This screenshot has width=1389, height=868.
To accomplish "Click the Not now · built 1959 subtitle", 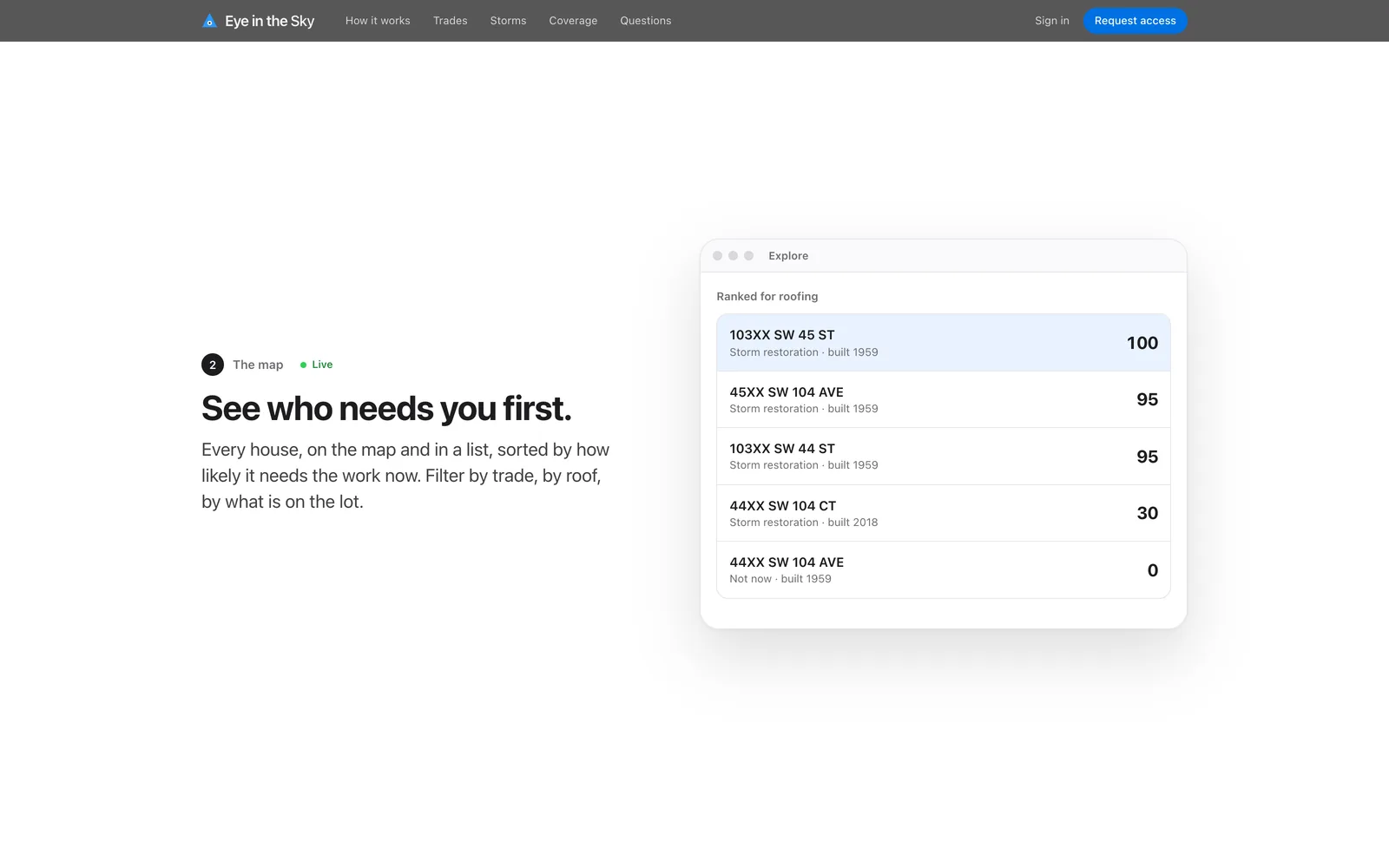I will [x=780, y=579].
